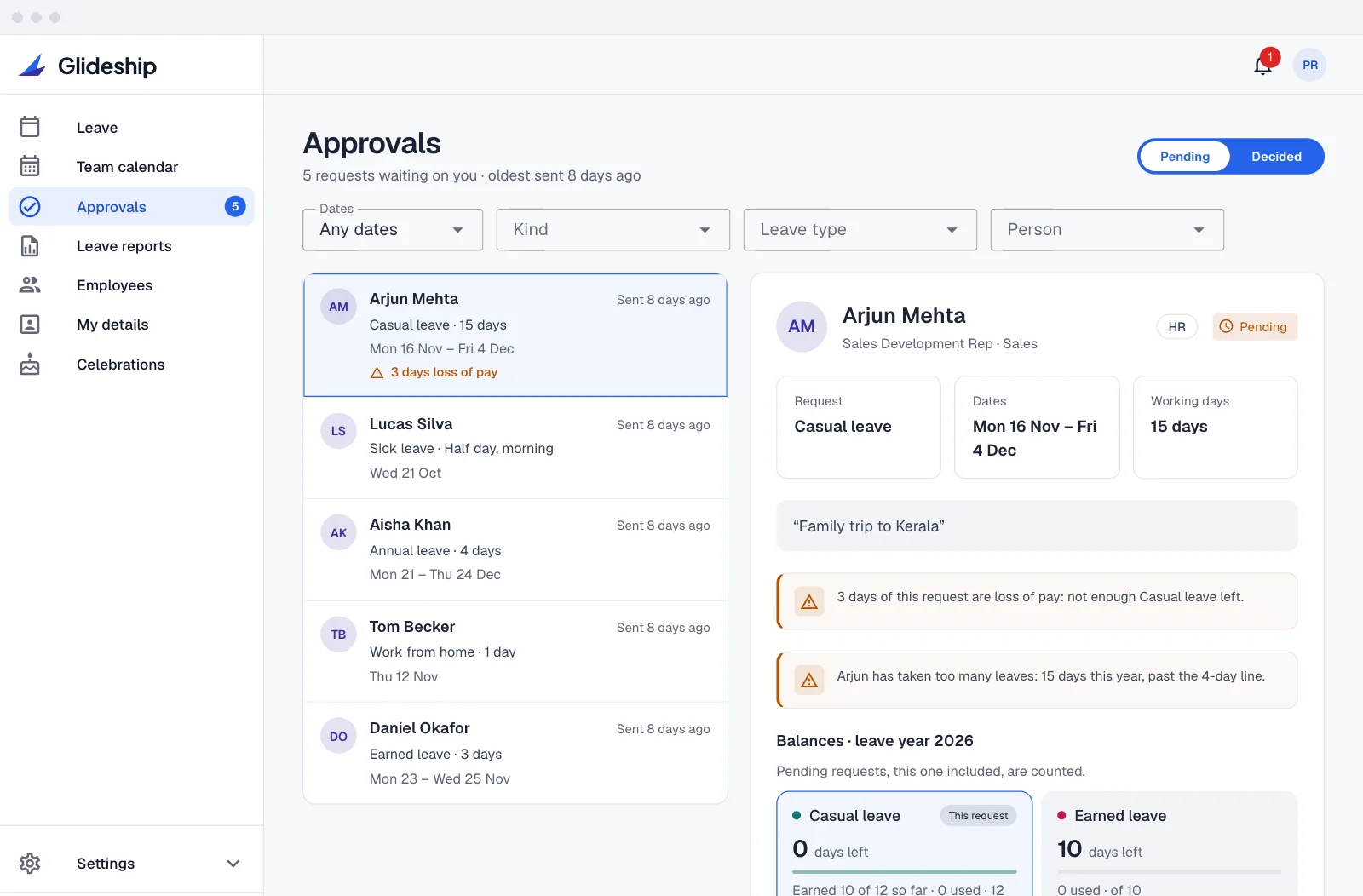Screen dimensions: 1363x896
Task: Click the LS avatar of Lucas Silva
Action: click(338, 431)
